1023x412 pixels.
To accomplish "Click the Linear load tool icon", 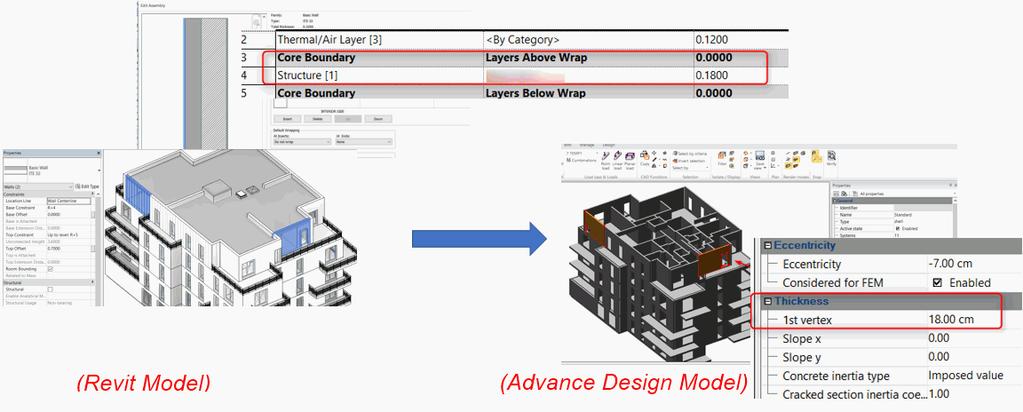I will (x=617, y=156).
